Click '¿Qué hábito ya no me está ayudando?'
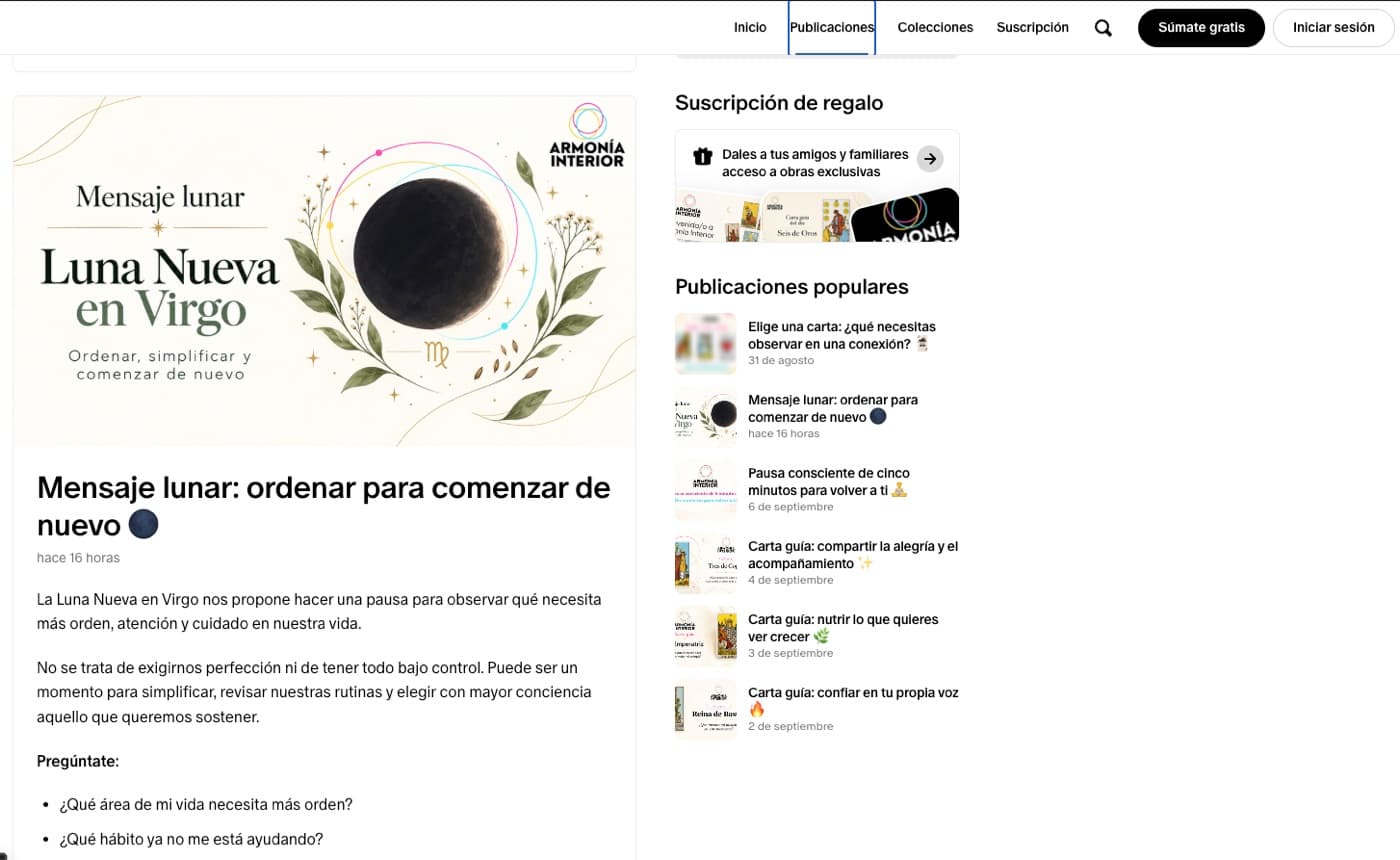Viewport: 1400px width, 860px height. pyautogui.click(x=191, y=839)
